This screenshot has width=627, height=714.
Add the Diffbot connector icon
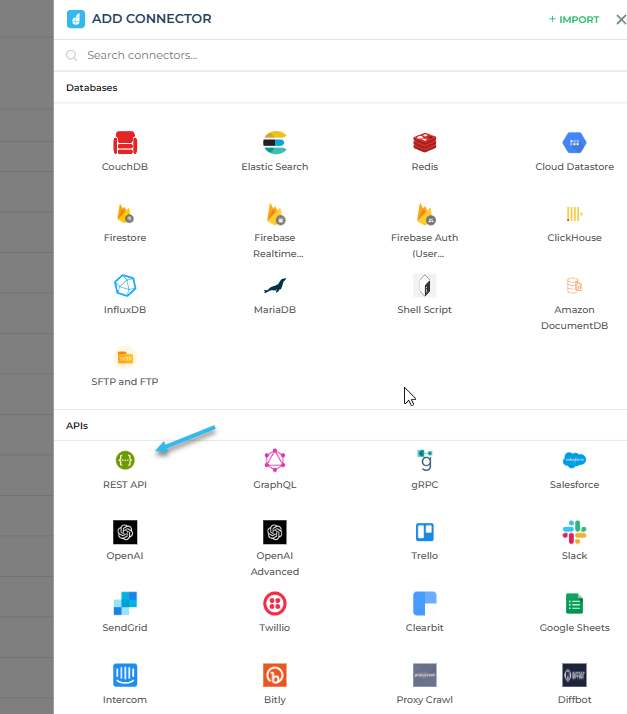[x=574, y=675]
